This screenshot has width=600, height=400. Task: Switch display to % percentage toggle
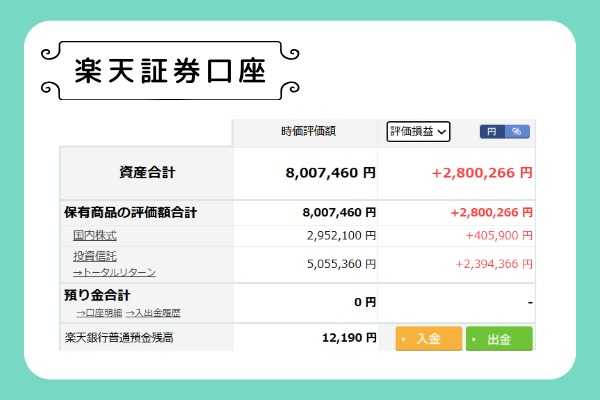[x=517, y=132]
